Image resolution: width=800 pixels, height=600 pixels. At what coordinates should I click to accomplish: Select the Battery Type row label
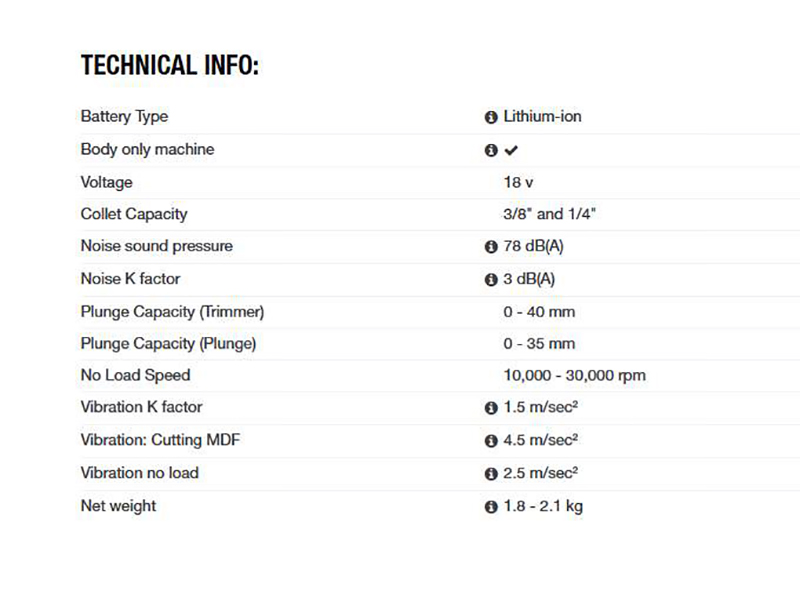pos(124,117)
